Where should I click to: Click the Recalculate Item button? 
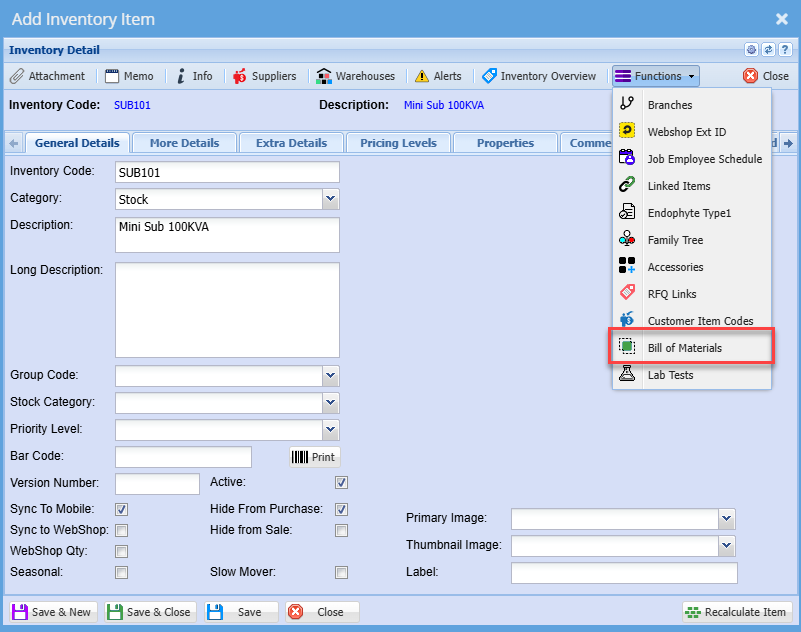tap(738, 612)
